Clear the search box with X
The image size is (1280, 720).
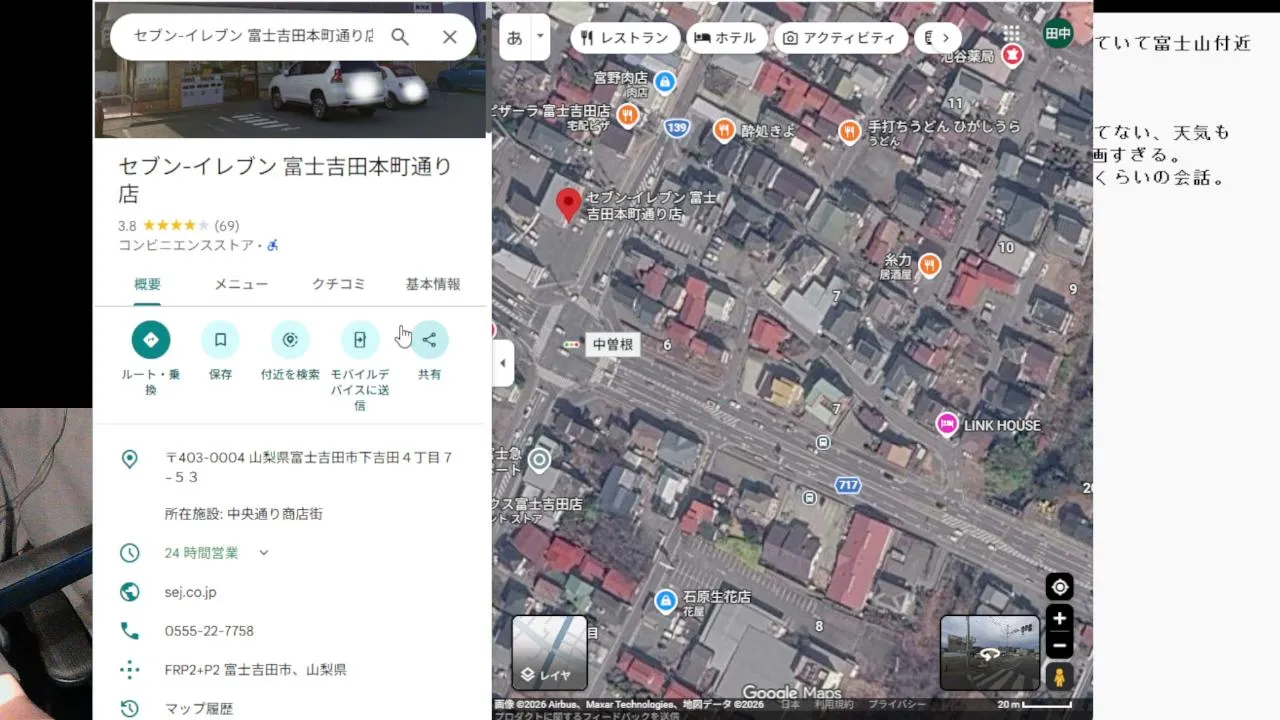450,37
